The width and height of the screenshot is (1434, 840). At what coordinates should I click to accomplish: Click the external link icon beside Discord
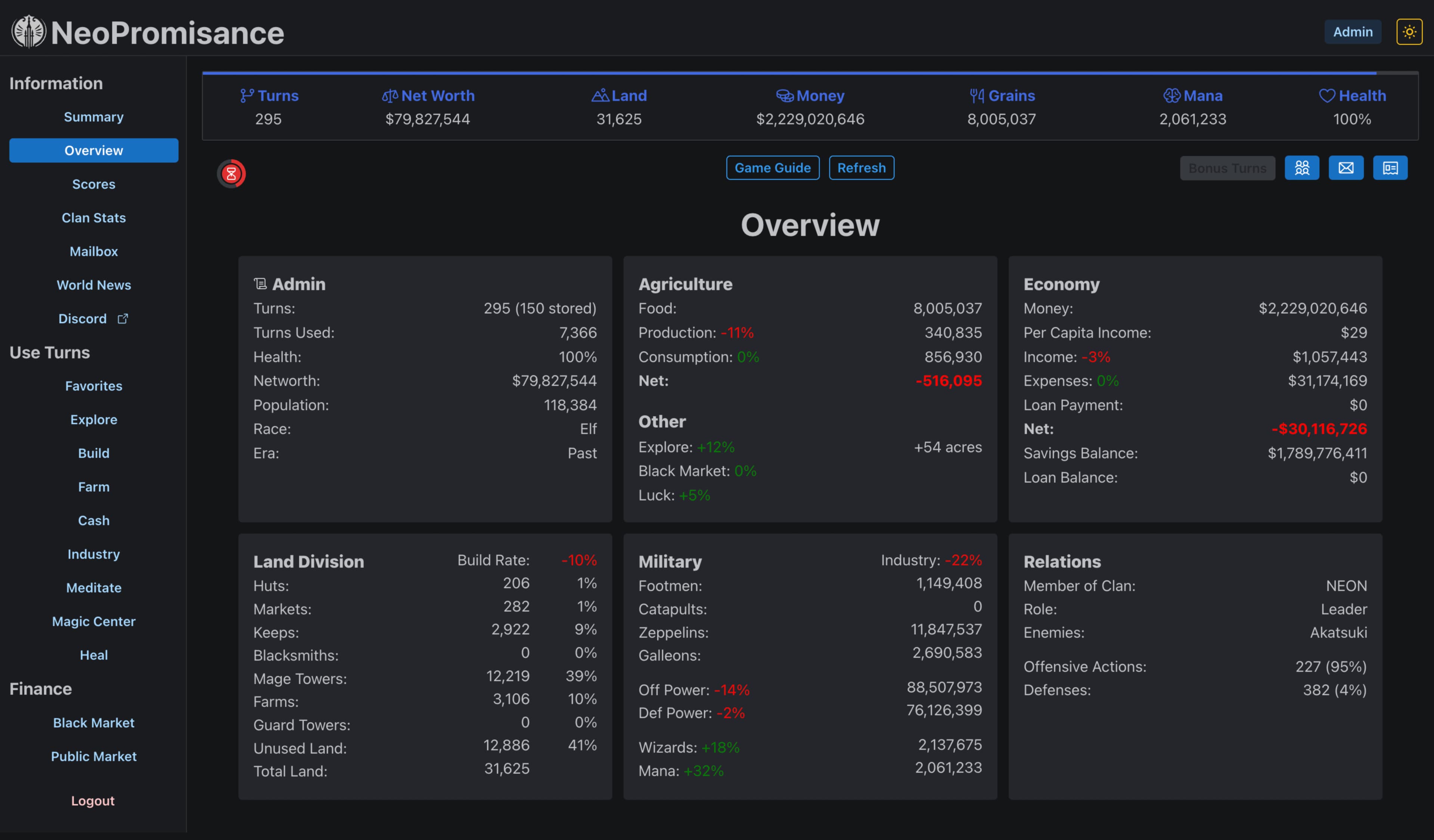[123, 318]
